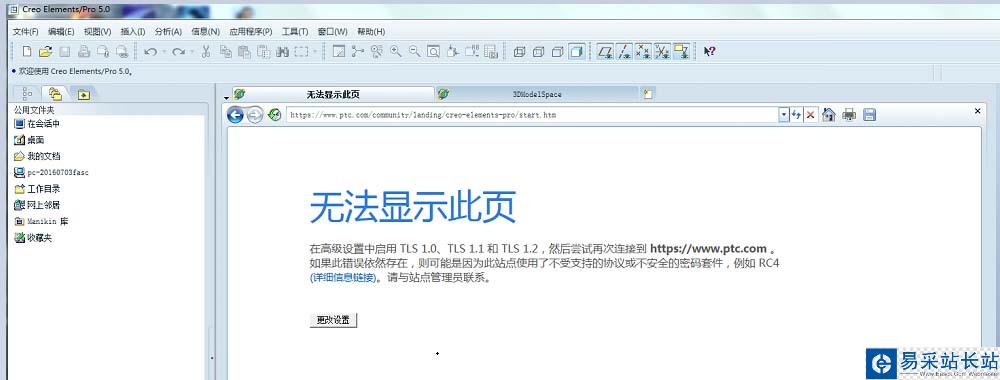The height and width of the screenshot is (380, 1000).
Task: Click the Zoom Out magnifier icon
Action: 415,52
